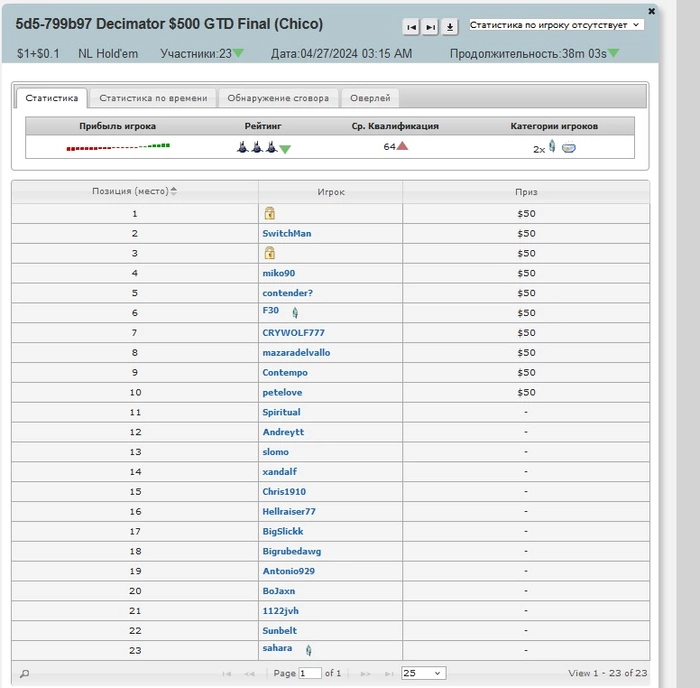
Task: Click View 1 - 23 of 23 text
Action: [x=607, y=673]
